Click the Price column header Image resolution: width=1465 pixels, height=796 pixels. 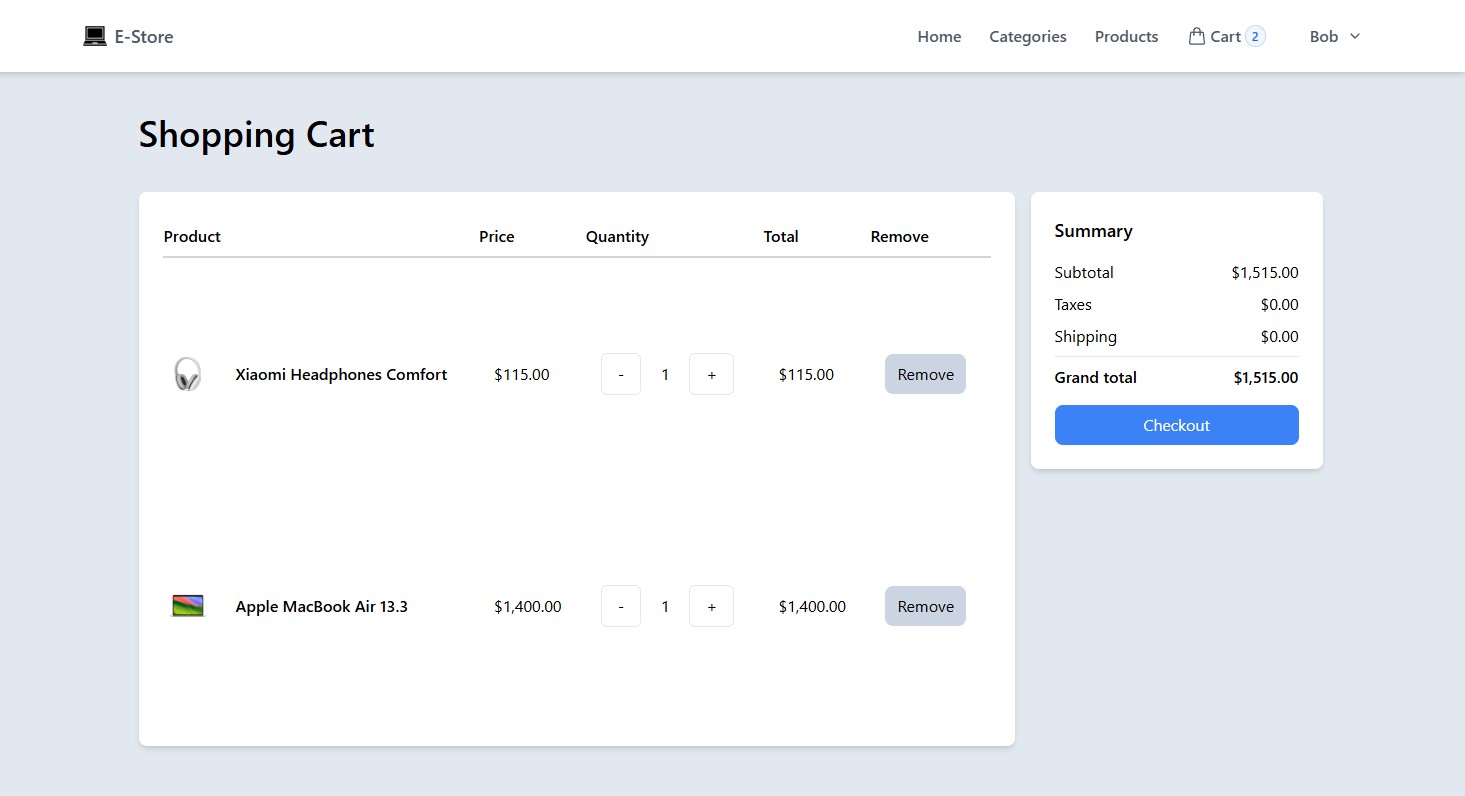496,237
